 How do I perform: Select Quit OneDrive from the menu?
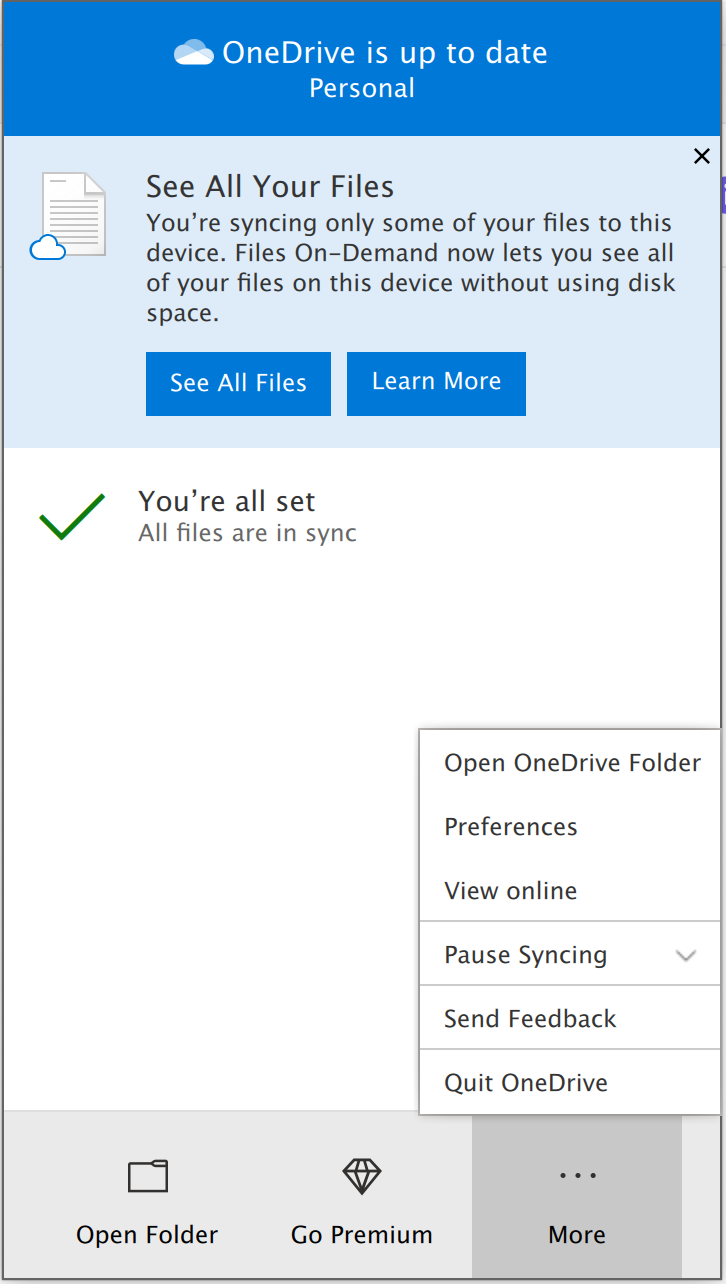tap(526, 1083)
